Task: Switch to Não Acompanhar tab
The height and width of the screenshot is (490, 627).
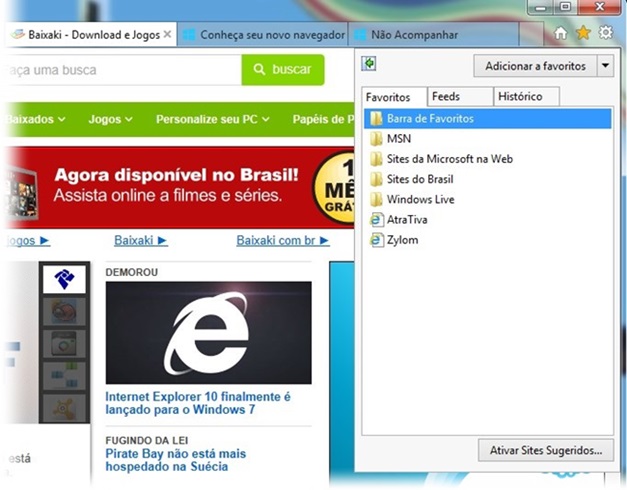Action: [x=434, y=35]
